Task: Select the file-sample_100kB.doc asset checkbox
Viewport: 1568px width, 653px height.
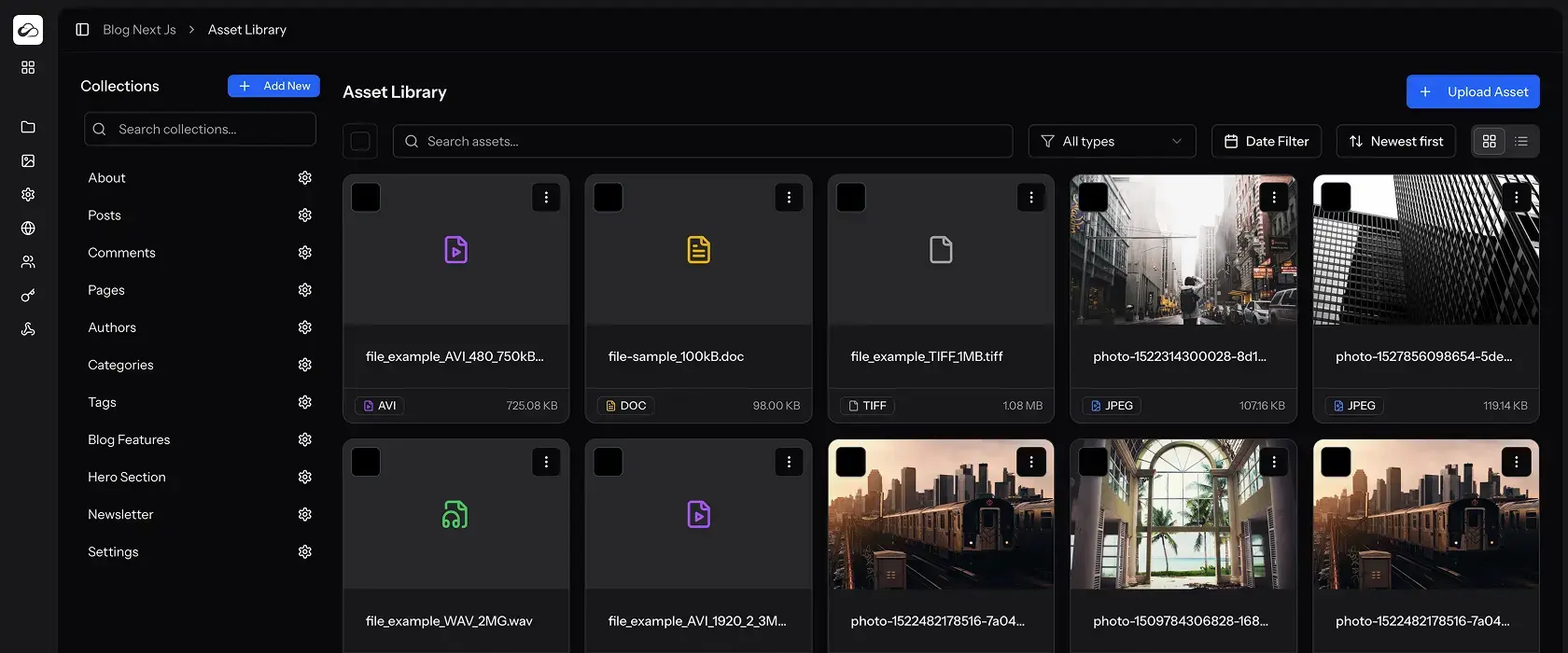Action: click(609, 197)
